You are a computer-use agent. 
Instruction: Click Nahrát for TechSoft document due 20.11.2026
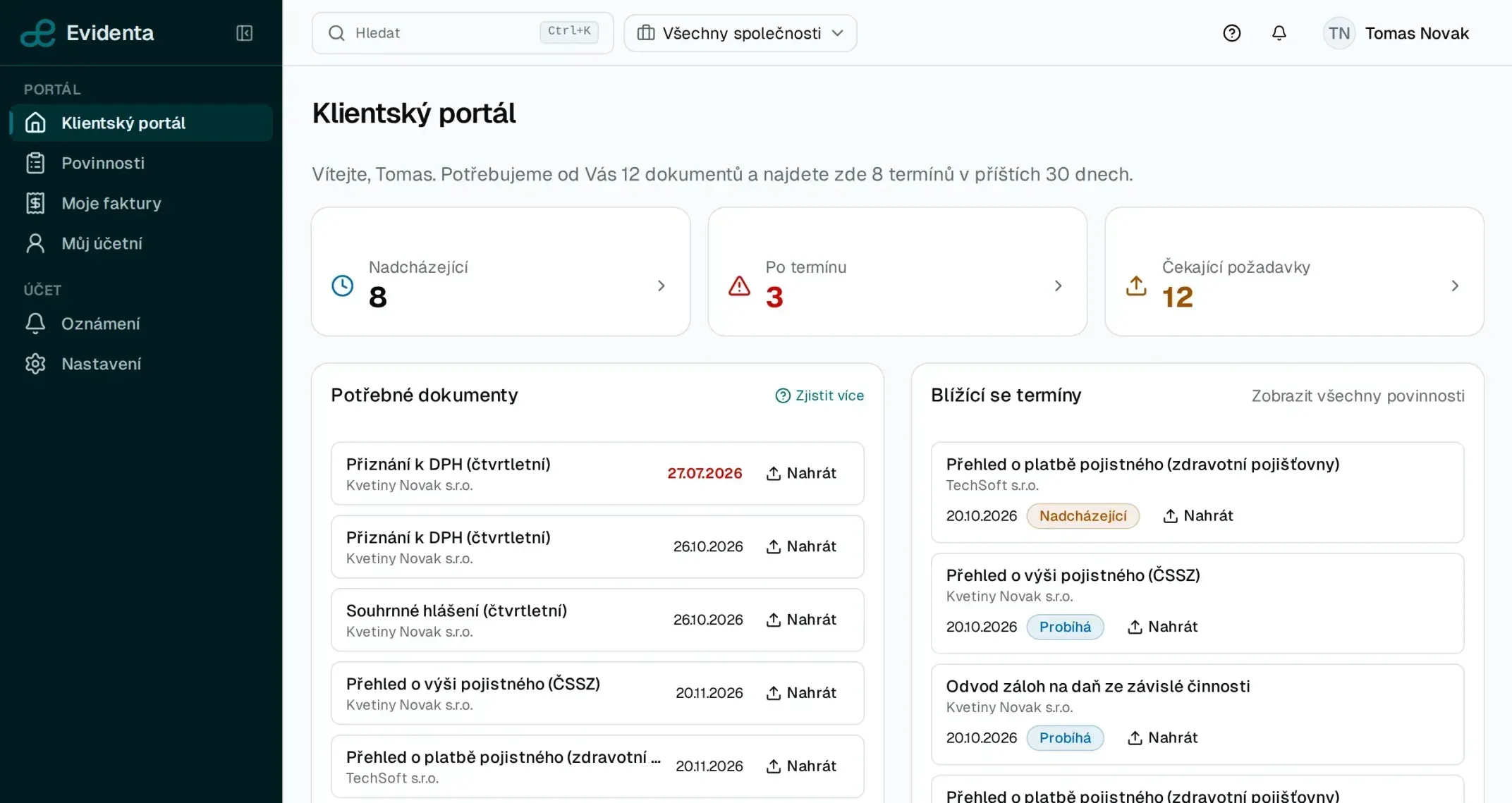801,766
